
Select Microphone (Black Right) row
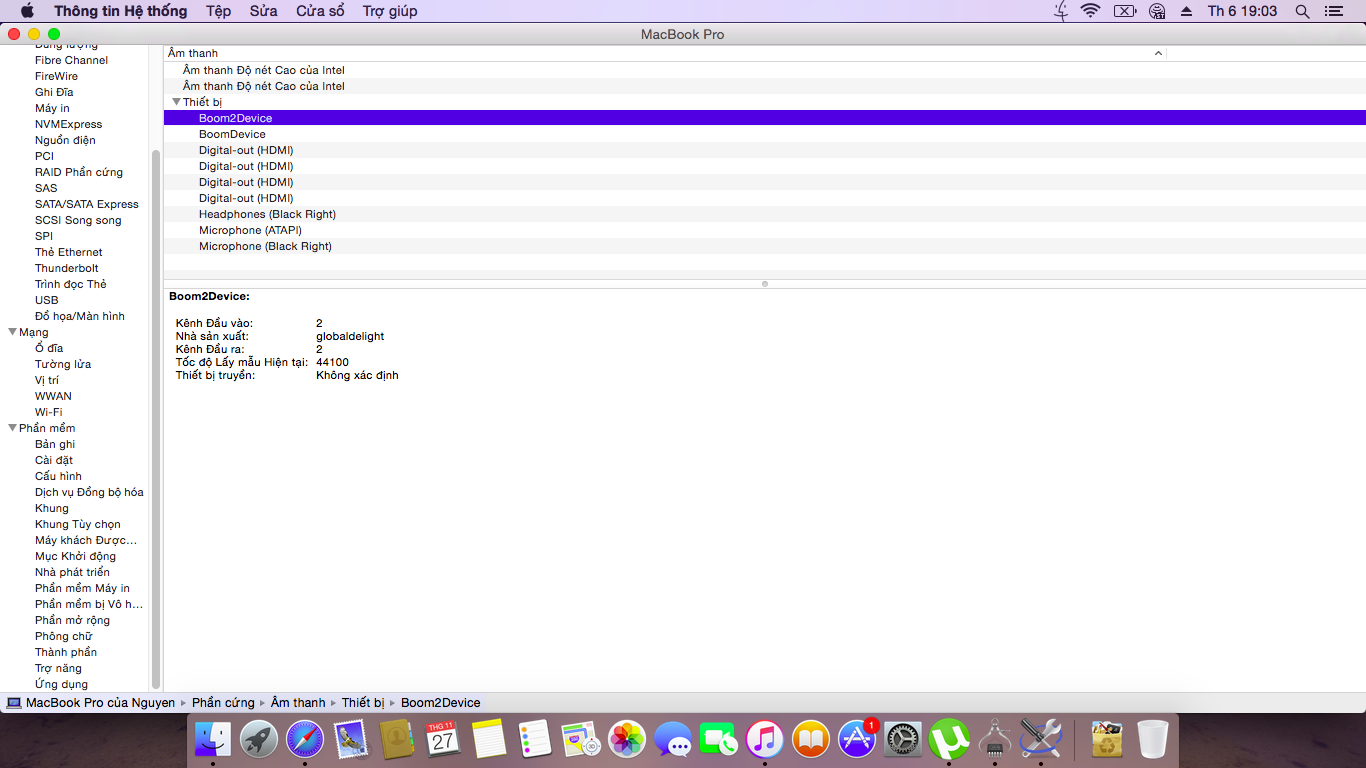point(765,246)
